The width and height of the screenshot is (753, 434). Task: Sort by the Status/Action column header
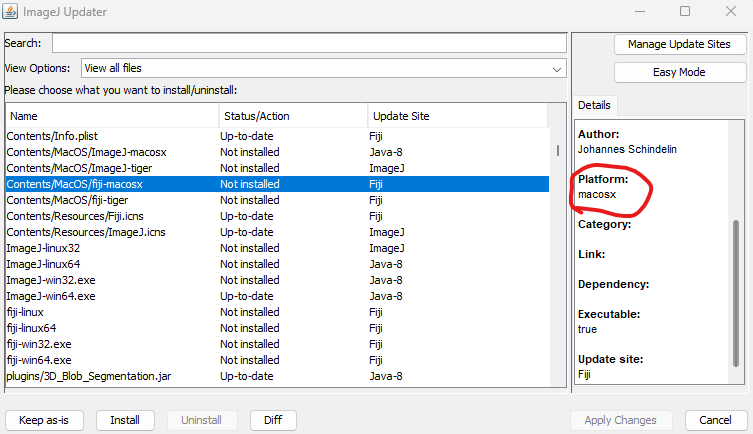click(293, 116)
